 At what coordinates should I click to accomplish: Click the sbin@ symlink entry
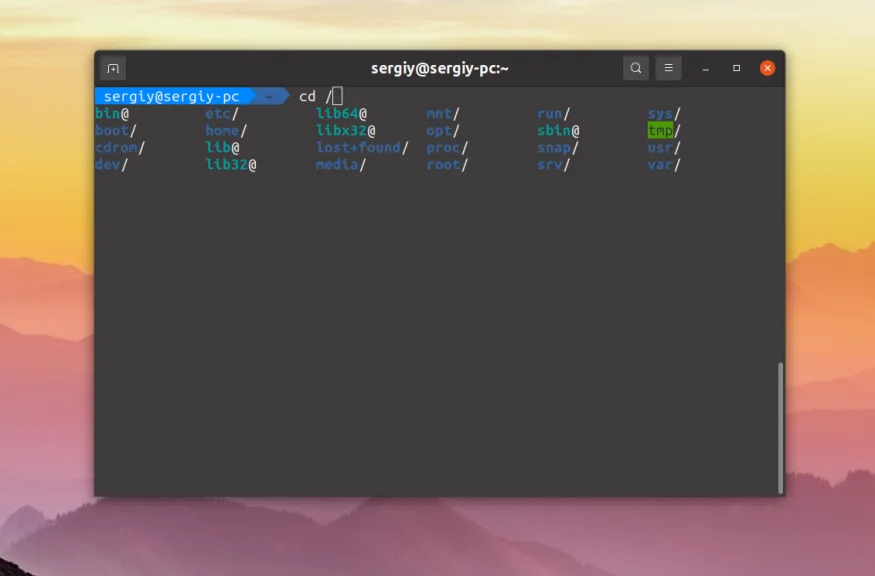(x=556, y=129)
